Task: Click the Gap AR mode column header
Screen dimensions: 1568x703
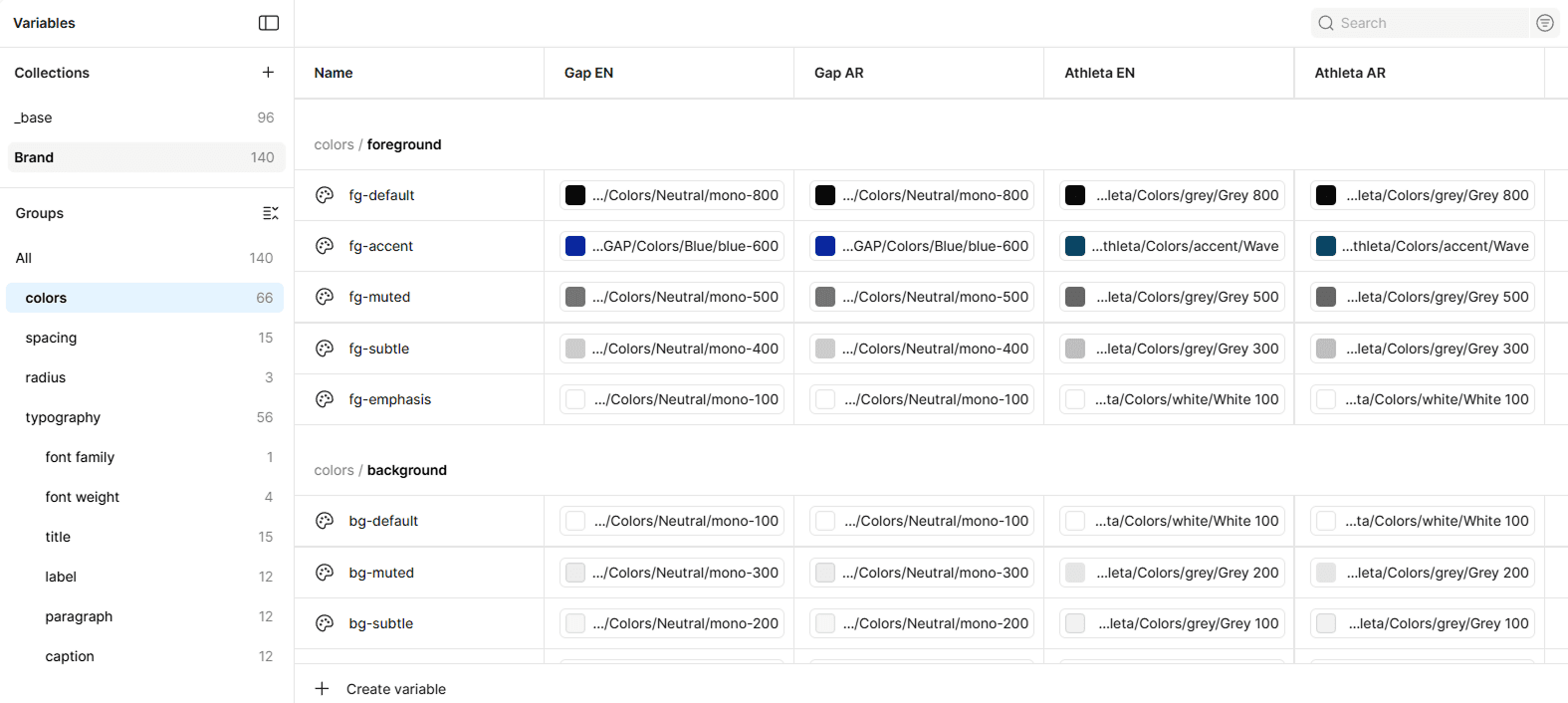Action: 919,73
